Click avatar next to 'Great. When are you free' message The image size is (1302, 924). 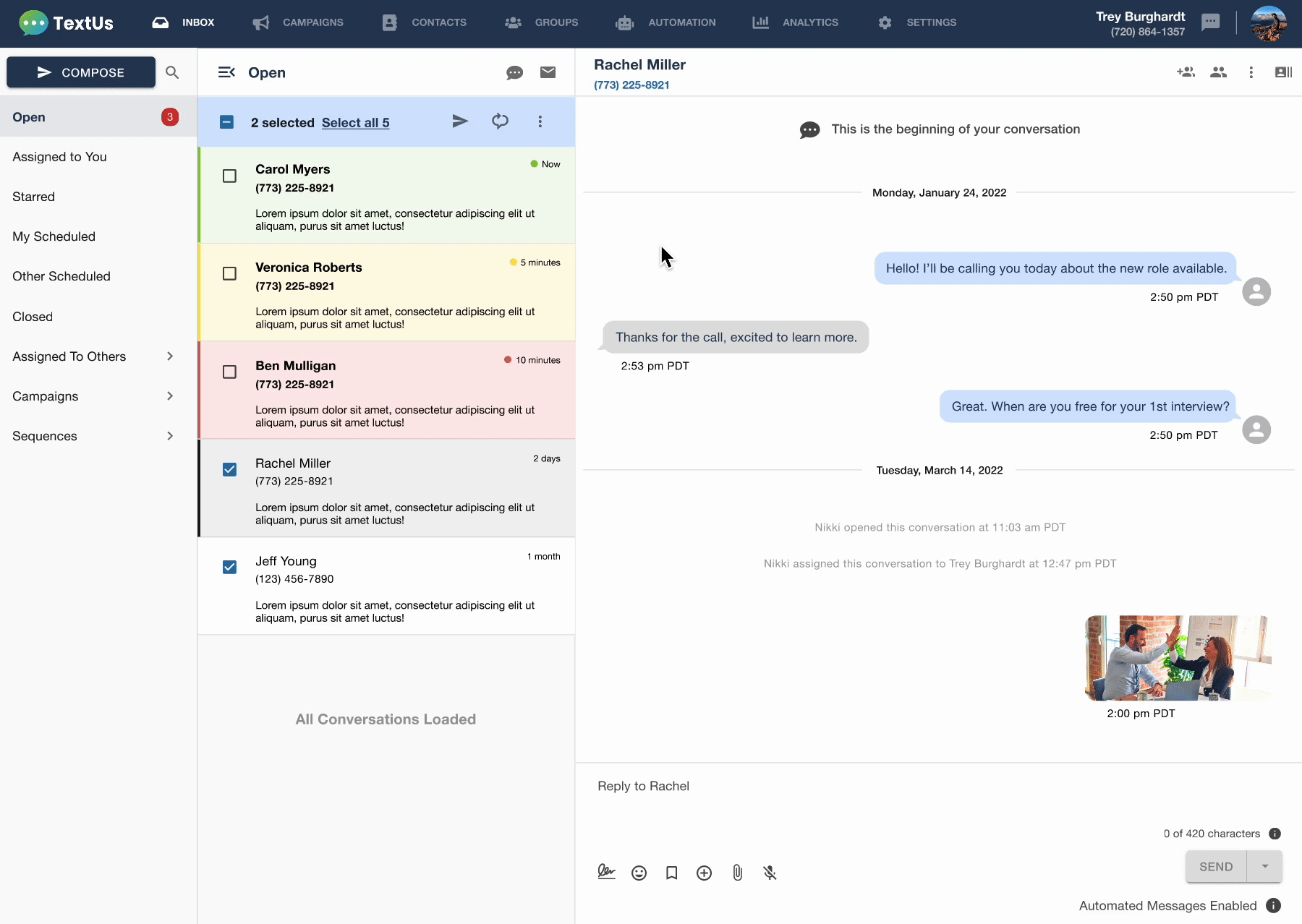1256,429
